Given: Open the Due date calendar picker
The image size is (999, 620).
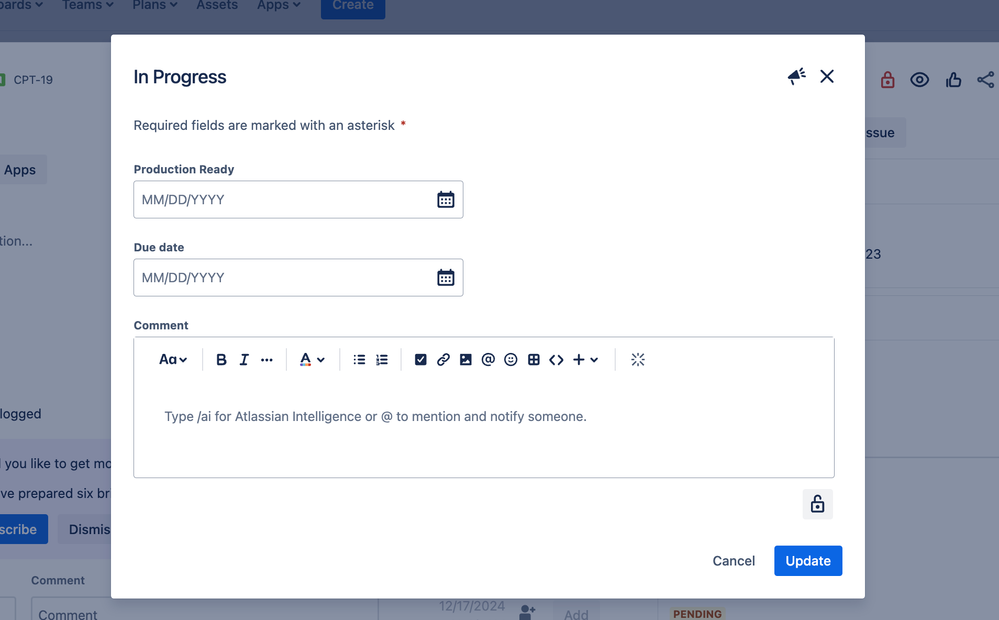Looking at the screenshot, I should [x=445, y=278].
